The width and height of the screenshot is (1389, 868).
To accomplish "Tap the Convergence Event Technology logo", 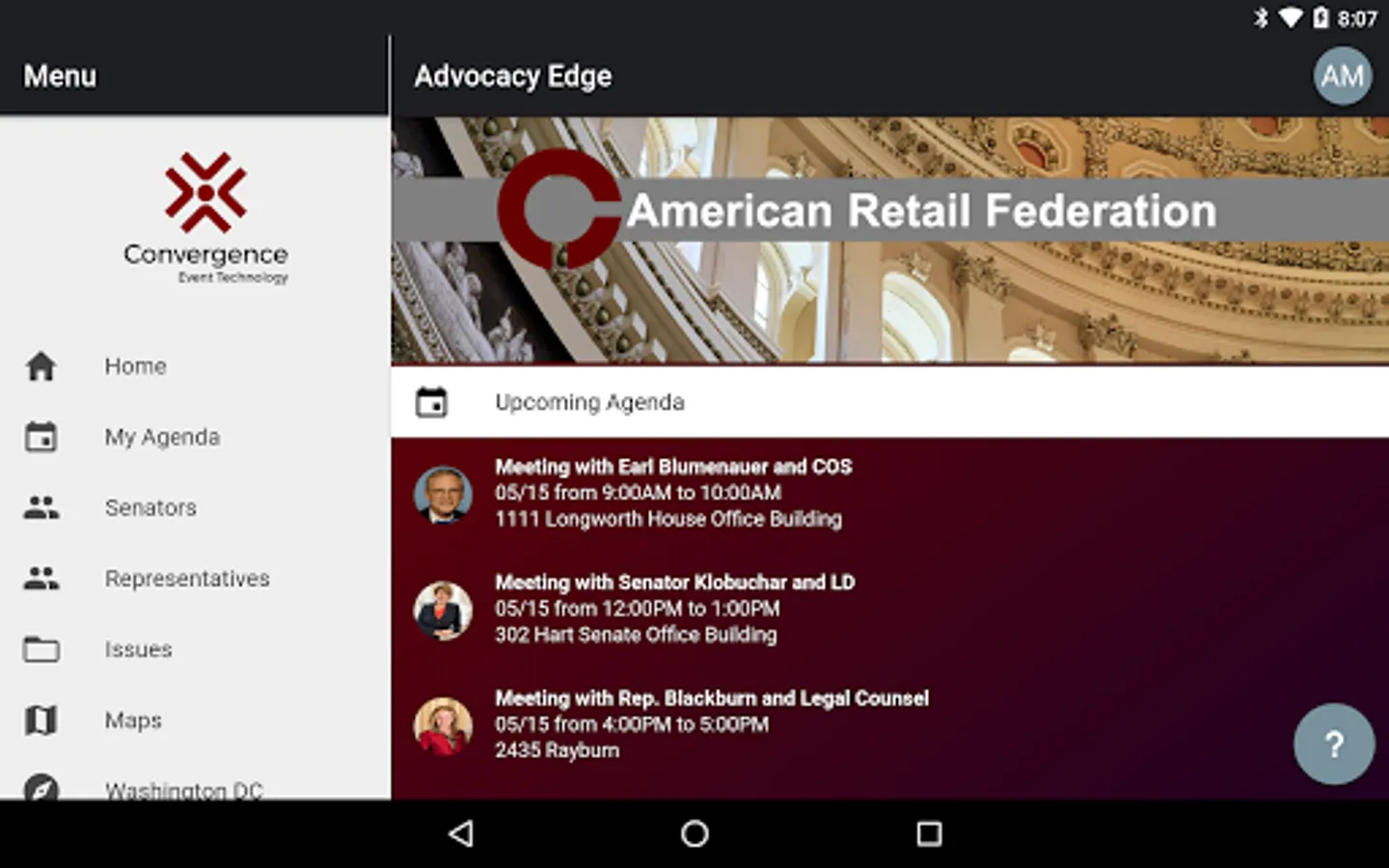I will click(205, 218).
